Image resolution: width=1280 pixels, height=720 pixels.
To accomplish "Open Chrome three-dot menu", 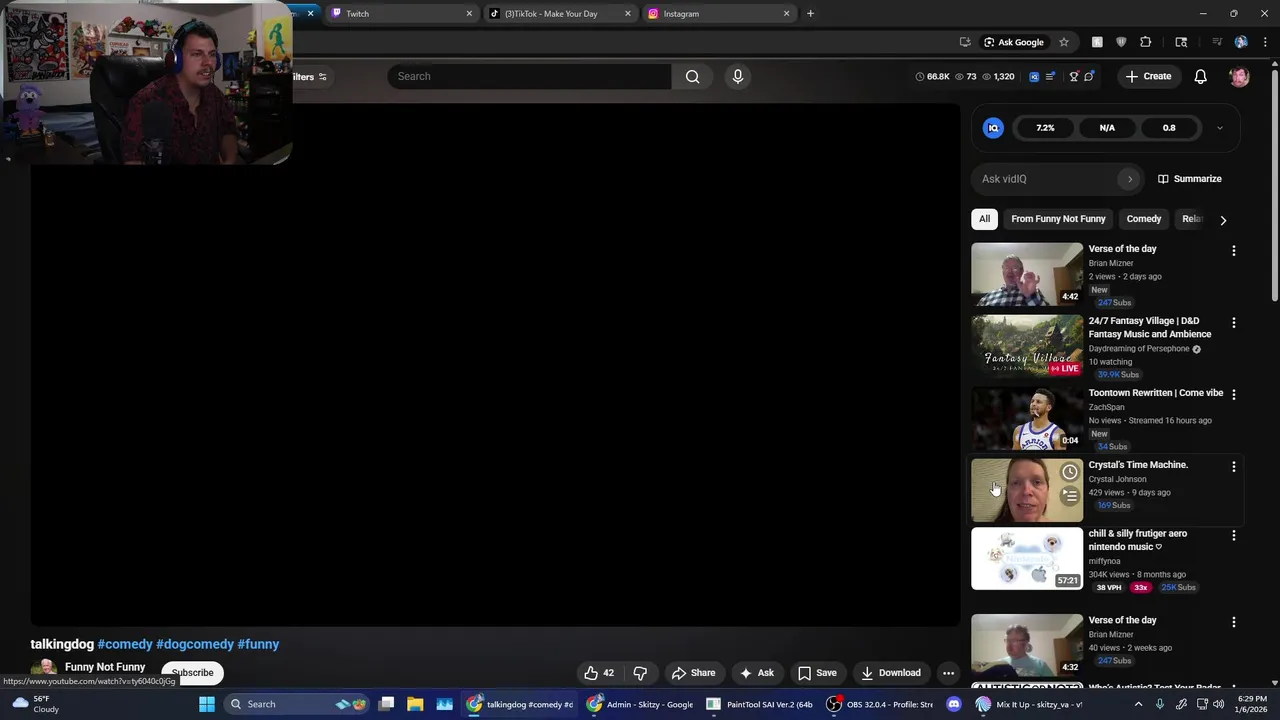I will tap(1265, 42).
